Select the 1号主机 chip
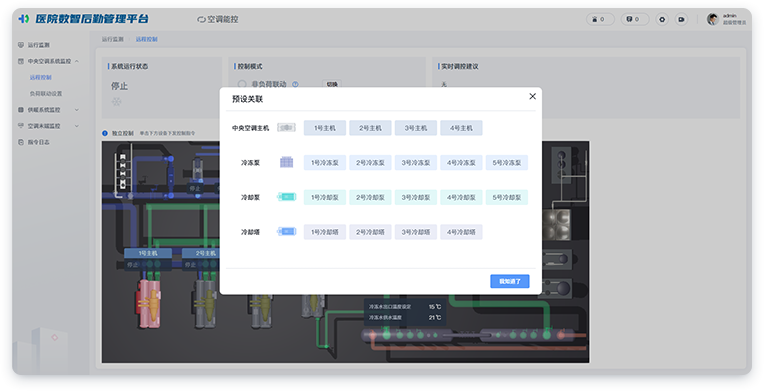 [x=325, y=128]
